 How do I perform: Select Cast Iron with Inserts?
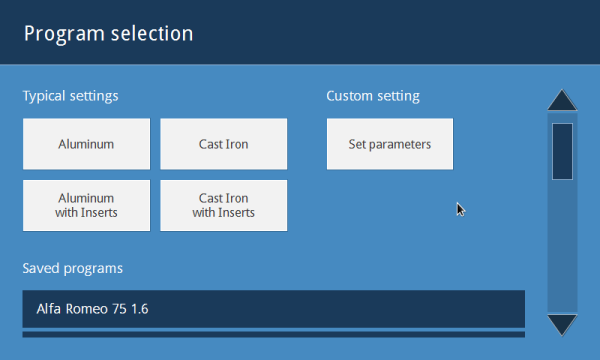[x=223, y=205]
